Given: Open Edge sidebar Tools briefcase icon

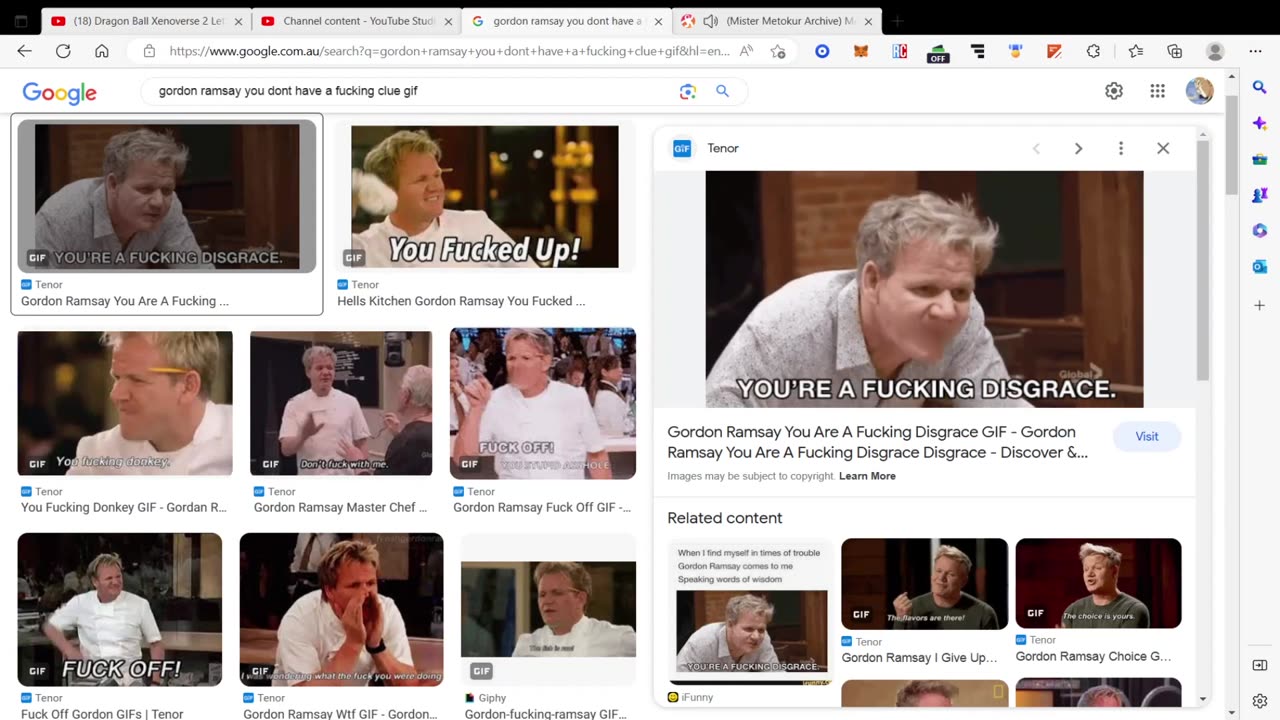Looking at the screenshot, I should click(x=1259, y=159).
